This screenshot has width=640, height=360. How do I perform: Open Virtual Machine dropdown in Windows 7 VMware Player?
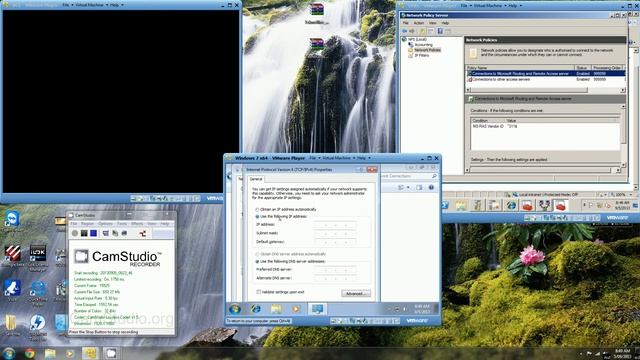coord(338,158)
